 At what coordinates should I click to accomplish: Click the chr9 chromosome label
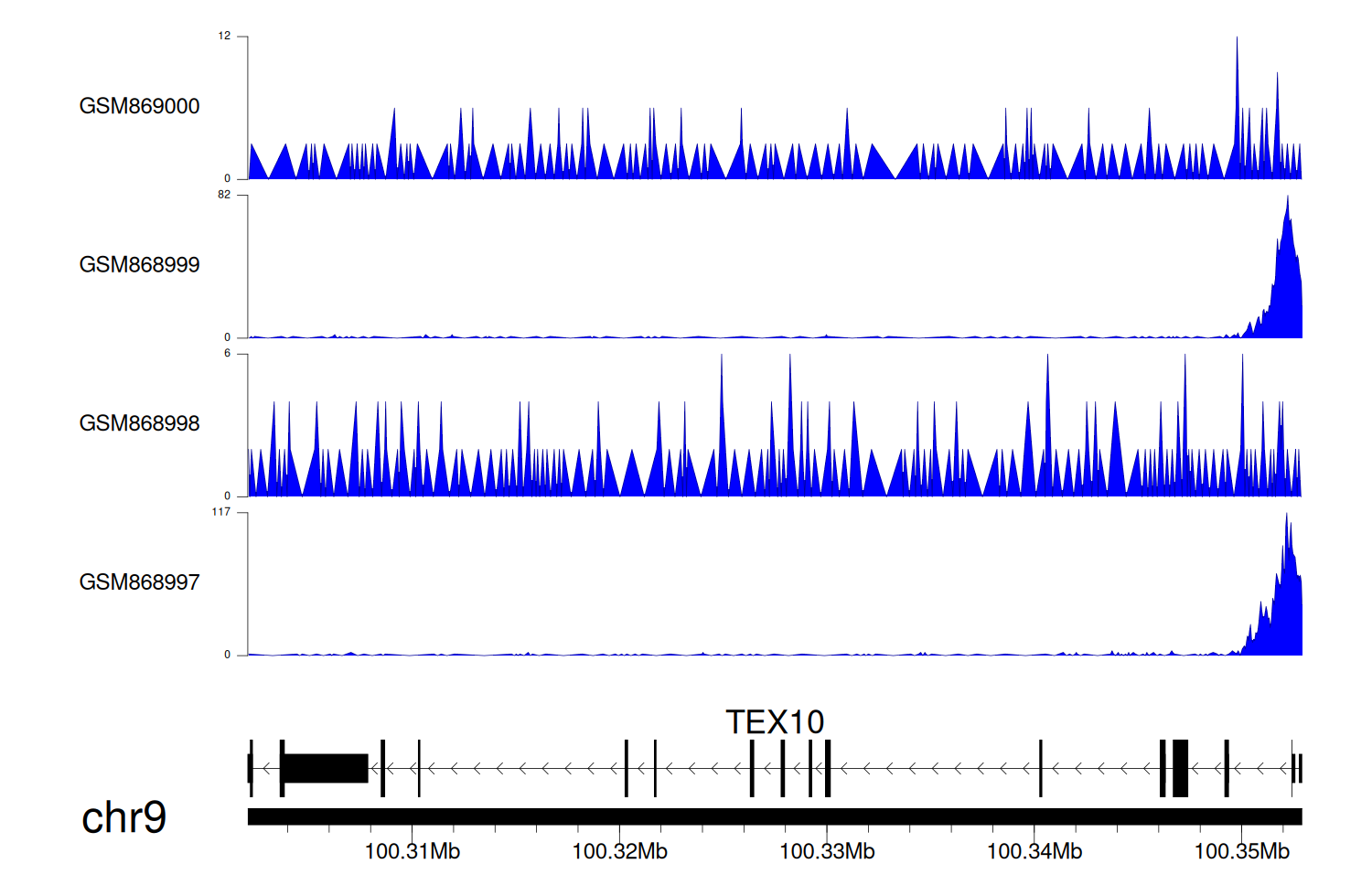(x=123, y=817)
